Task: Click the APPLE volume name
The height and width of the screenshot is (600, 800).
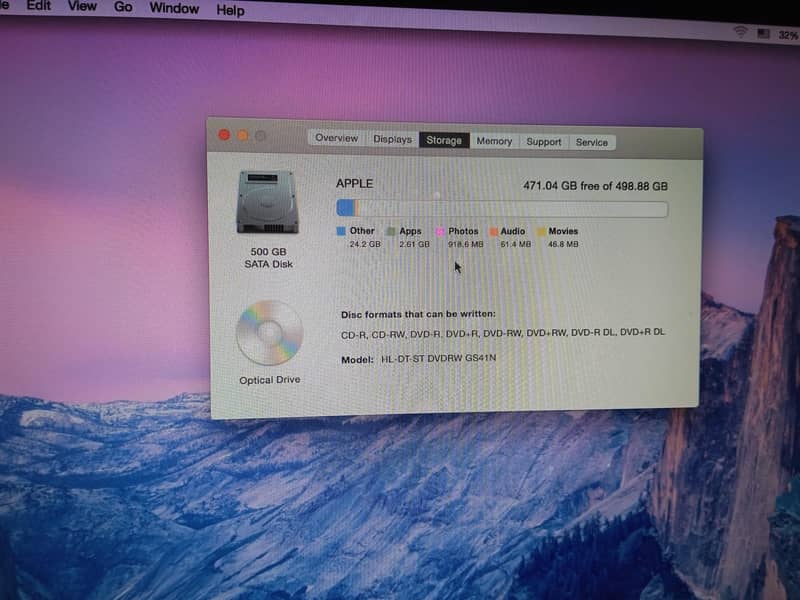Action: (355, 184)
